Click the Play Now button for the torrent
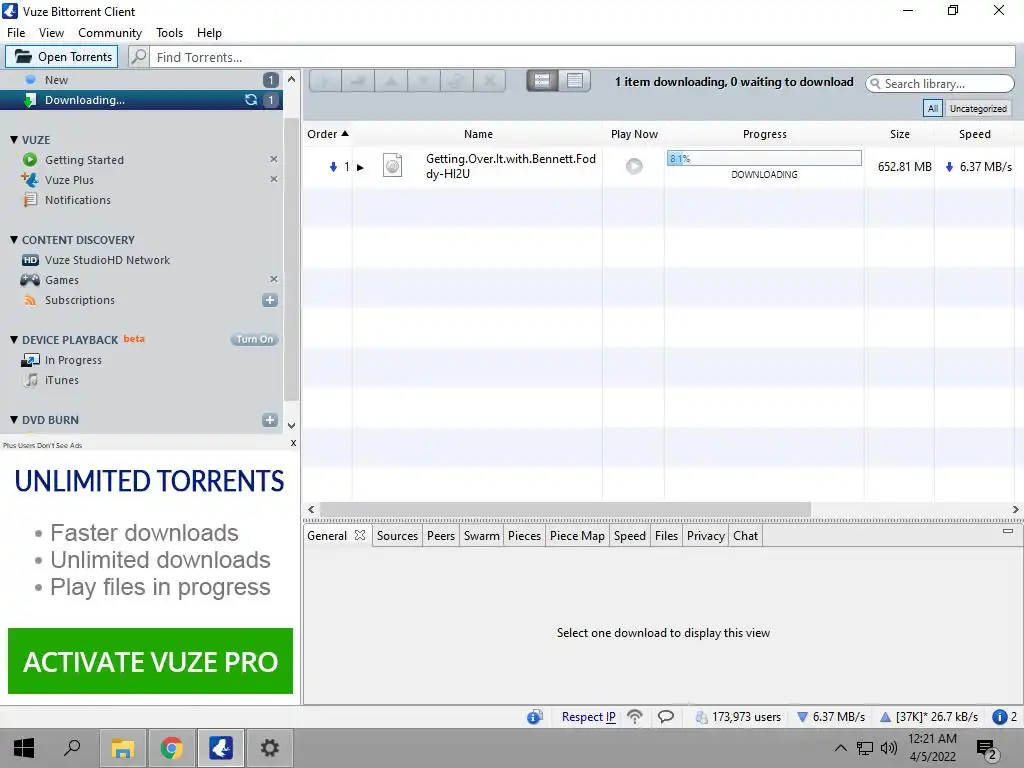 [x=634, y=166]
